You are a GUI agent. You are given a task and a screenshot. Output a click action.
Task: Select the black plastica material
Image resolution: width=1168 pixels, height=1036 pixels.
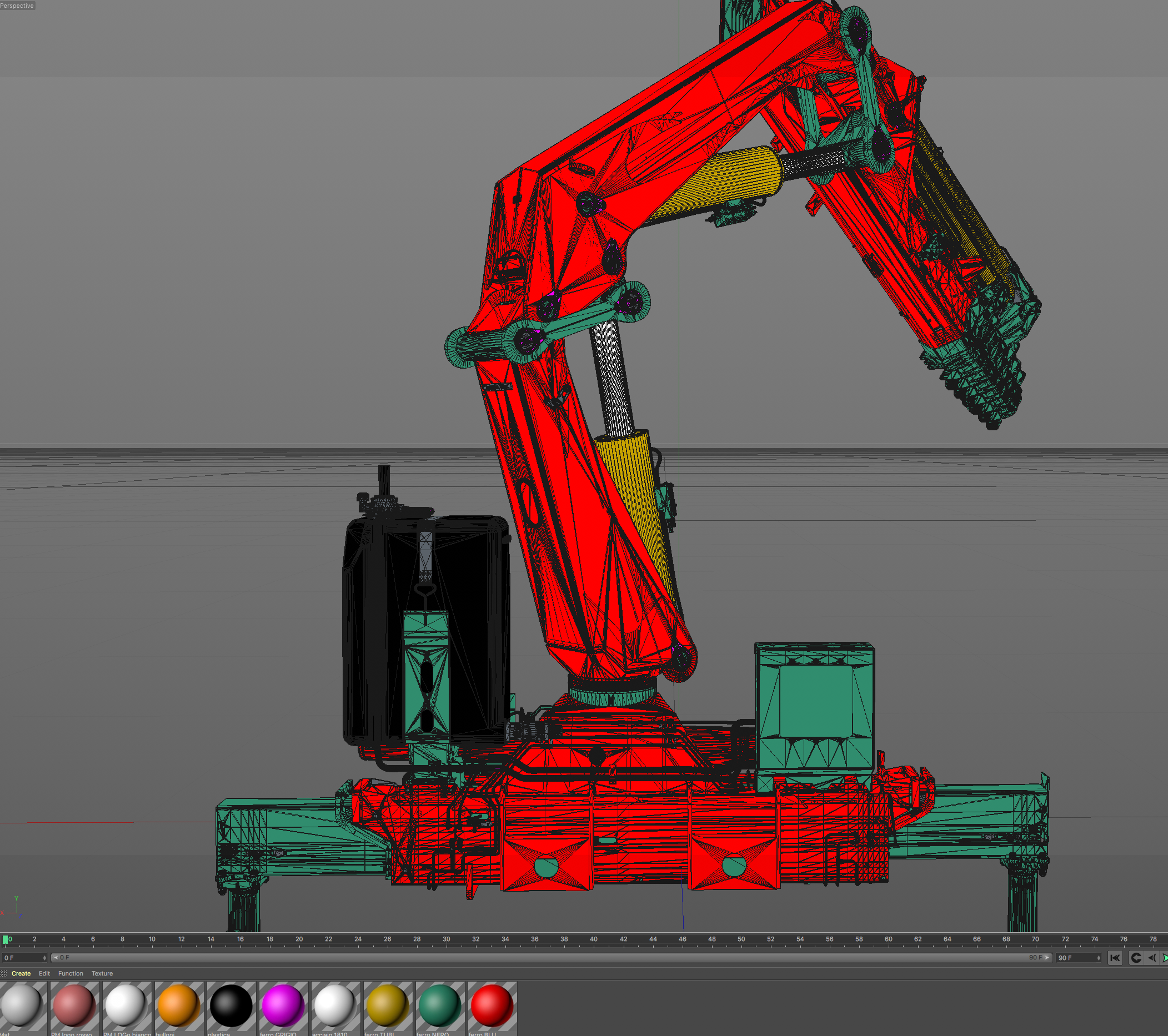point(231,1004)
